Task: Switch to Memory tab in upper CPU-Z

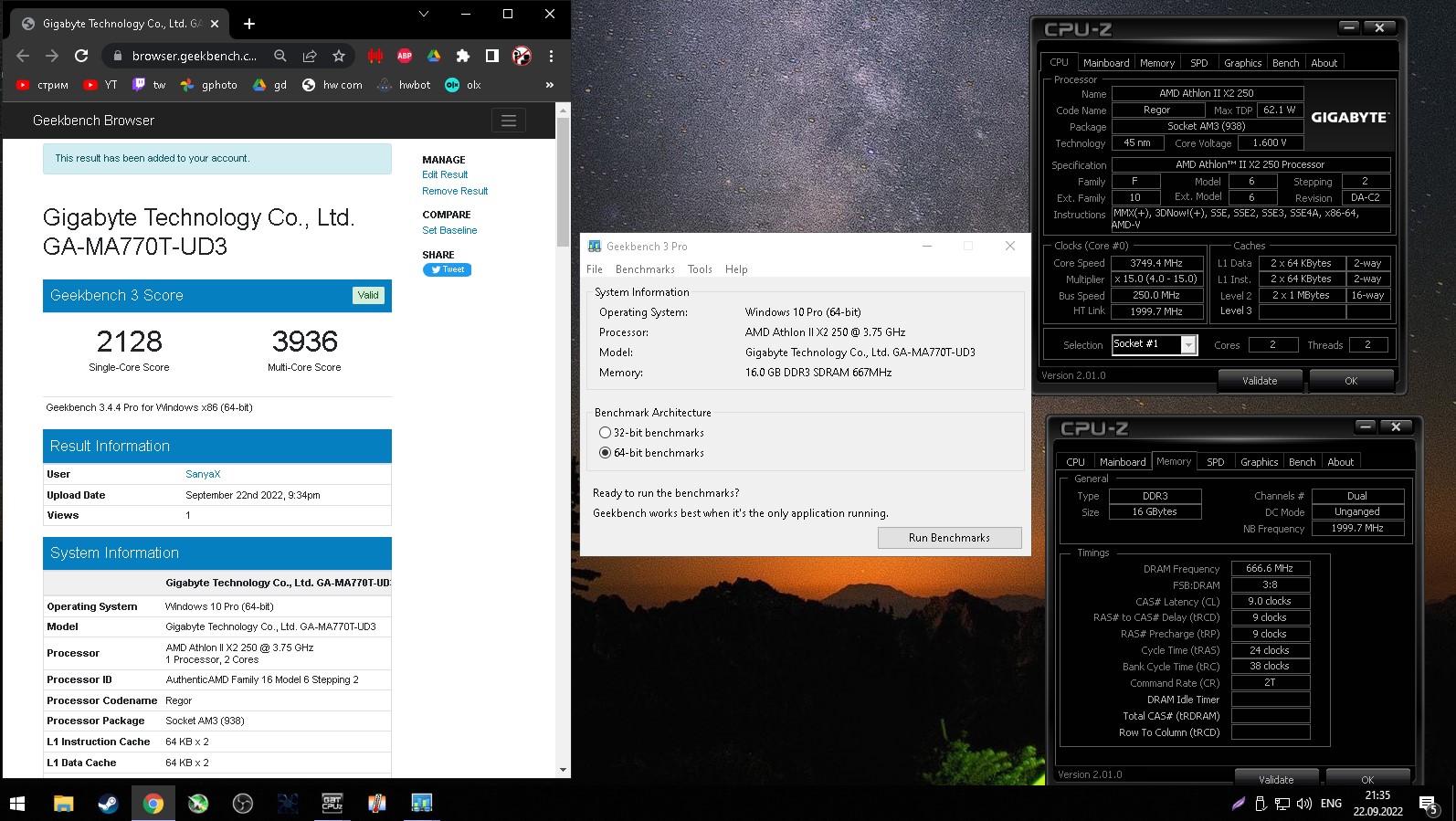Action: (1157, 63)
